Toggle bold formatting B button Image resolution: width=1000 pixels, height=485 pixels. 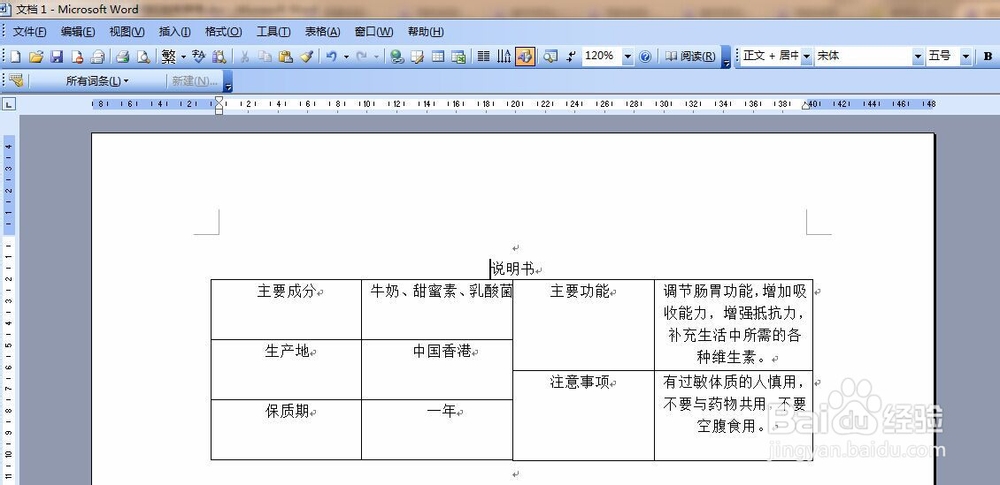(x=988, y=56)
